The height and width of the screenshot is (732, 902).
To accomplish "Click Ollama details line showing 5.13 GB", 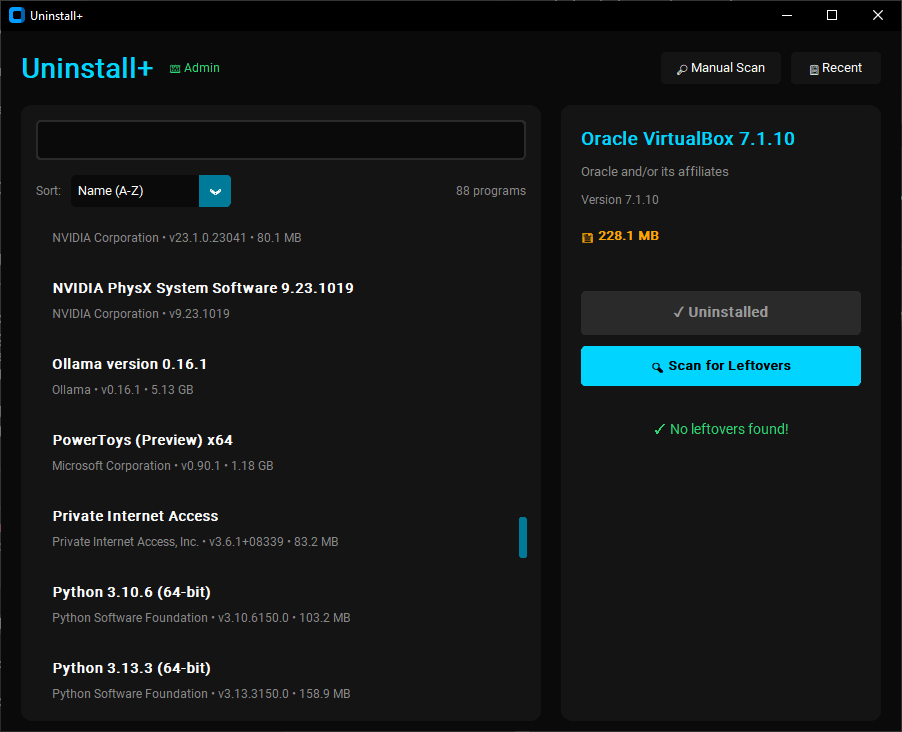I will coord(123,390).
